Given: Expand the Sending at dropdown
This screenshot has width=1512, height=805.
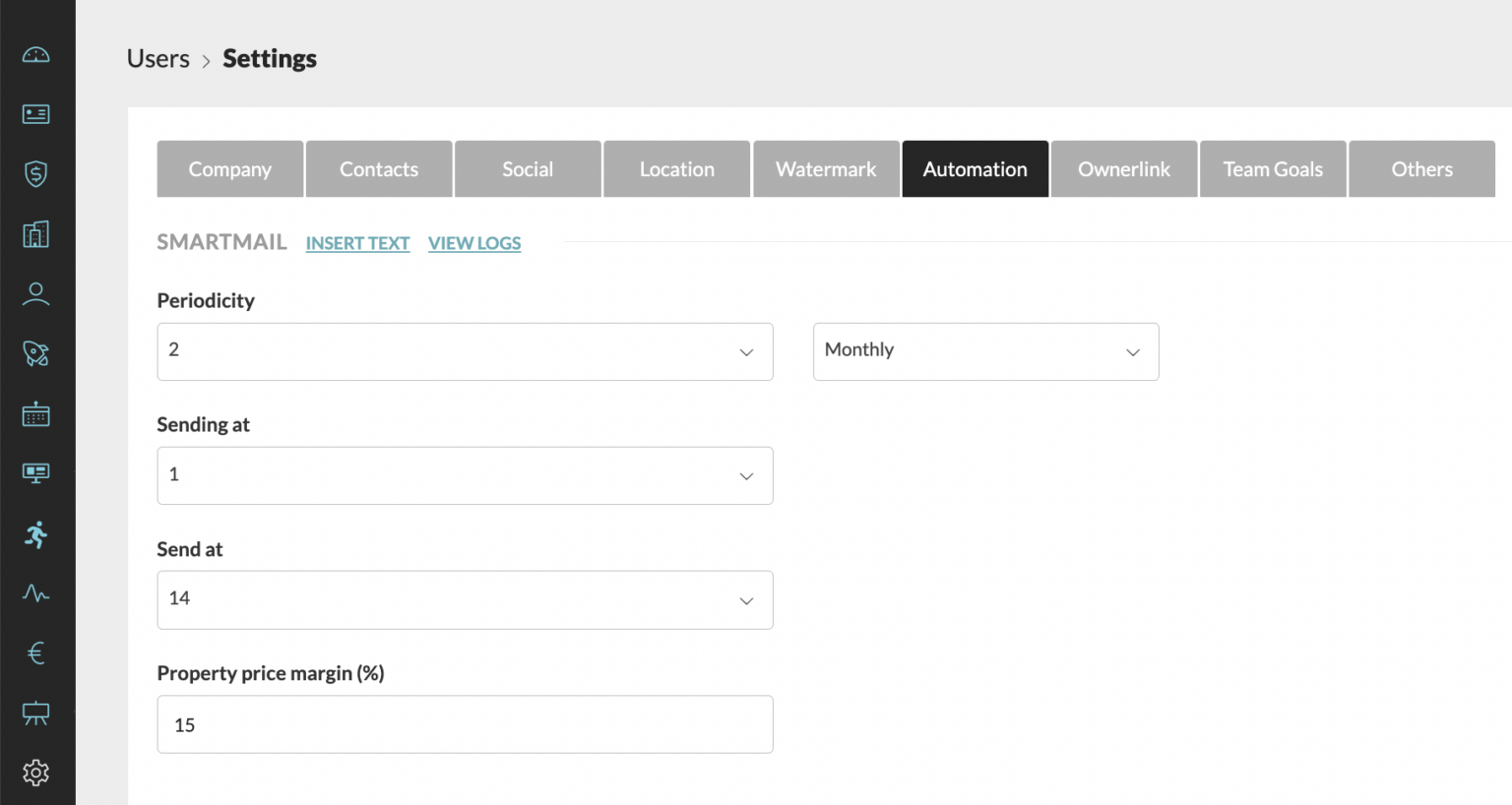Looking at the screenshot, I should 465,475.
